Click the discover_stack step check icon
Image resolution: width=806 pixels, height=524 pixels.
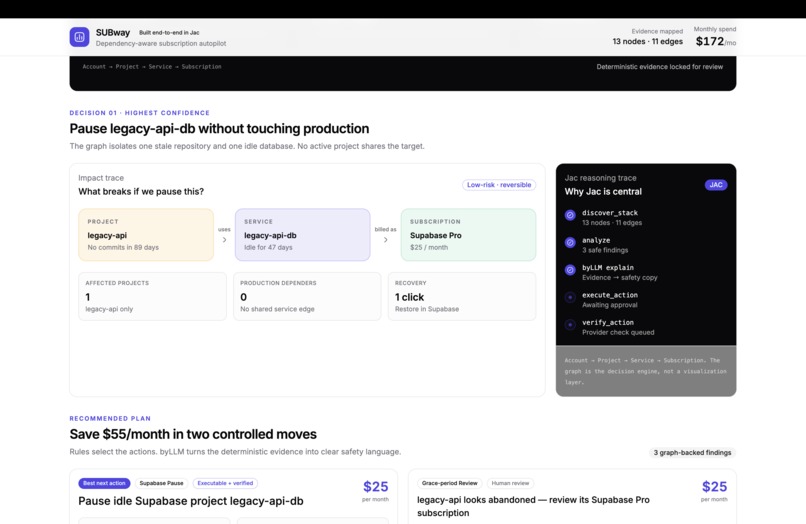[570, 215]
